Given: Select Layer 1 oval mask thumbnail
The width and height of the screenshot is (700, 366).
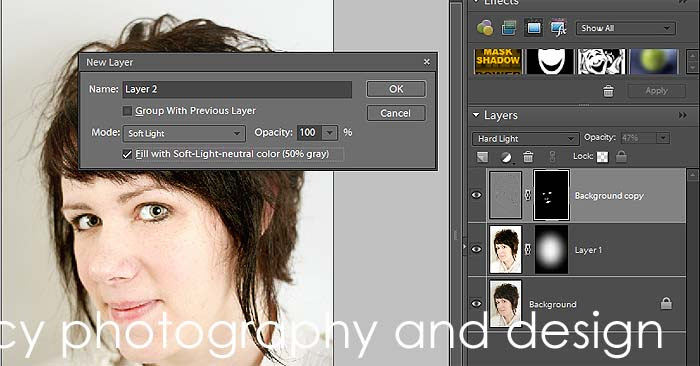Looking at the screenshot, I should click(551, 249).
